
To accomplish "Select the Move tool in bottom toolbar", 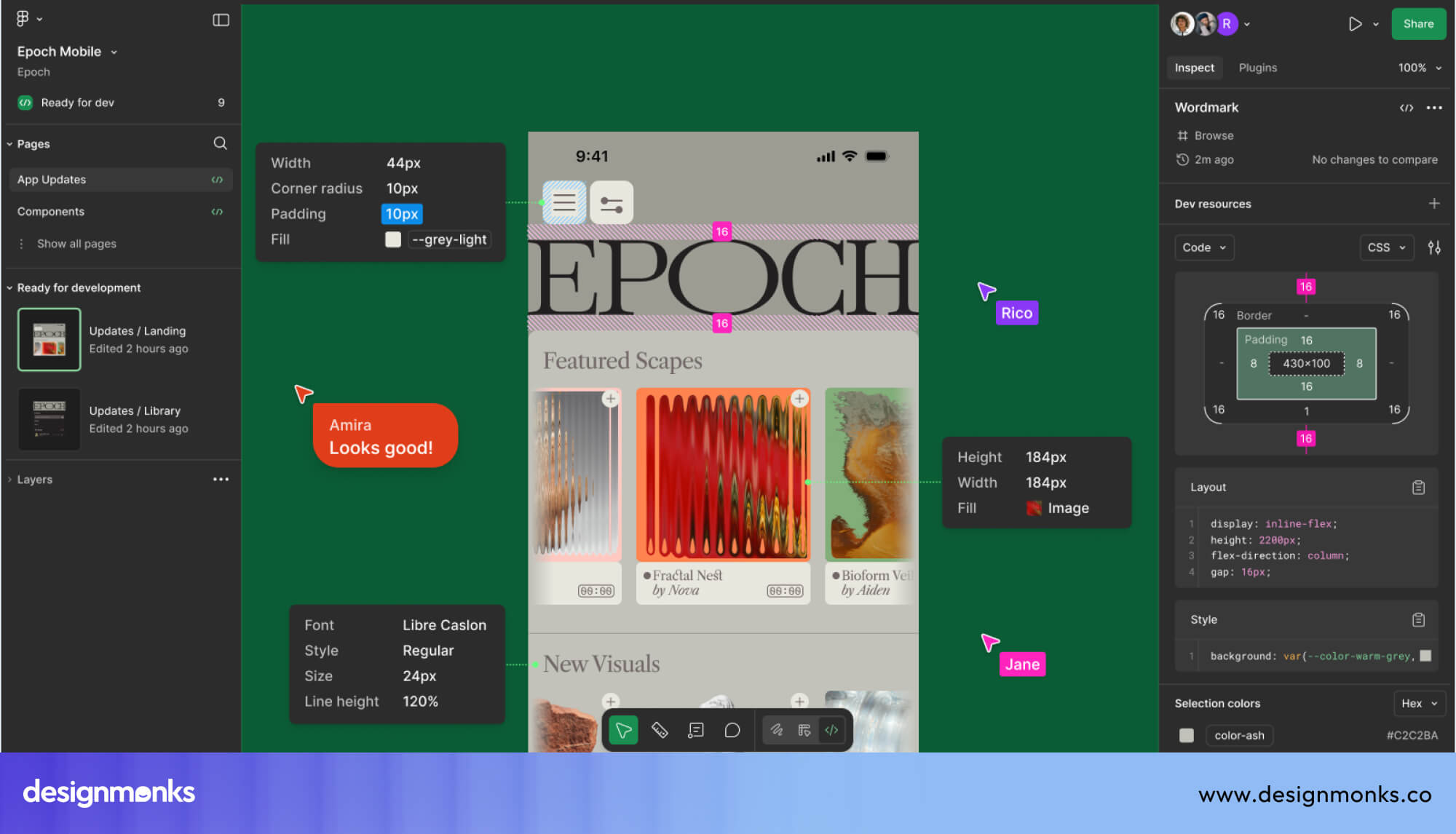I will coord(623,730).
